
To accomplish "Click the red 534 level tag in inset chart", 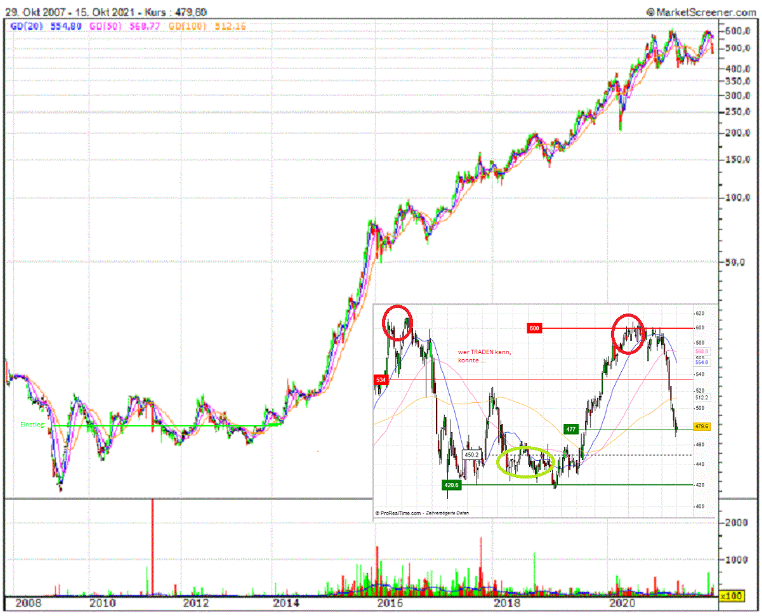I will [x=381, y=379].
